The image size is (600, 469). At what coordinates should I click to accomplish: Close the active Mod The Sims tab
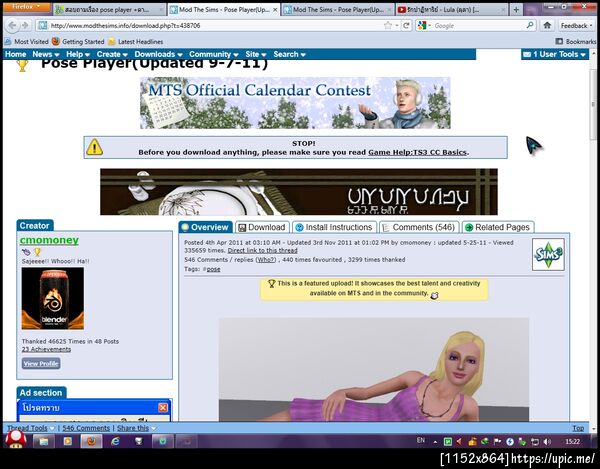[275, 10]
